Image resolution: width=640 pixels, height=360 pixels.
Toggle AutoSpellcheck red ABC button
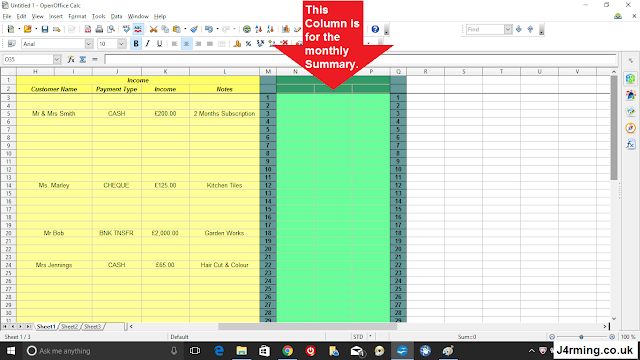click(138, 29)
